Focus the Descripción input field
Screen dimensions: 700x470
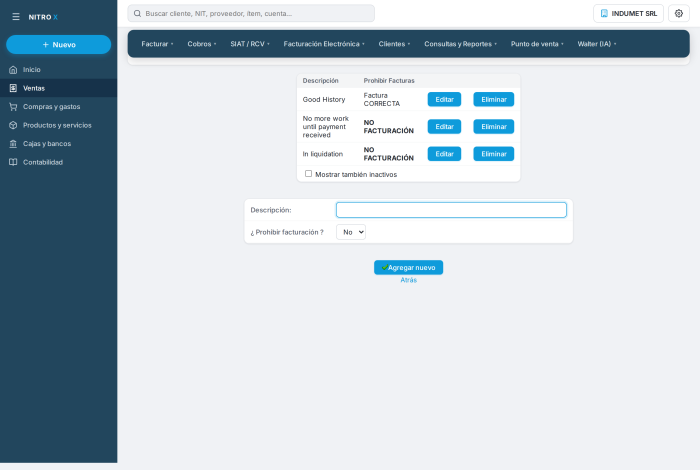pyautogui.click(x=451, y=210)
